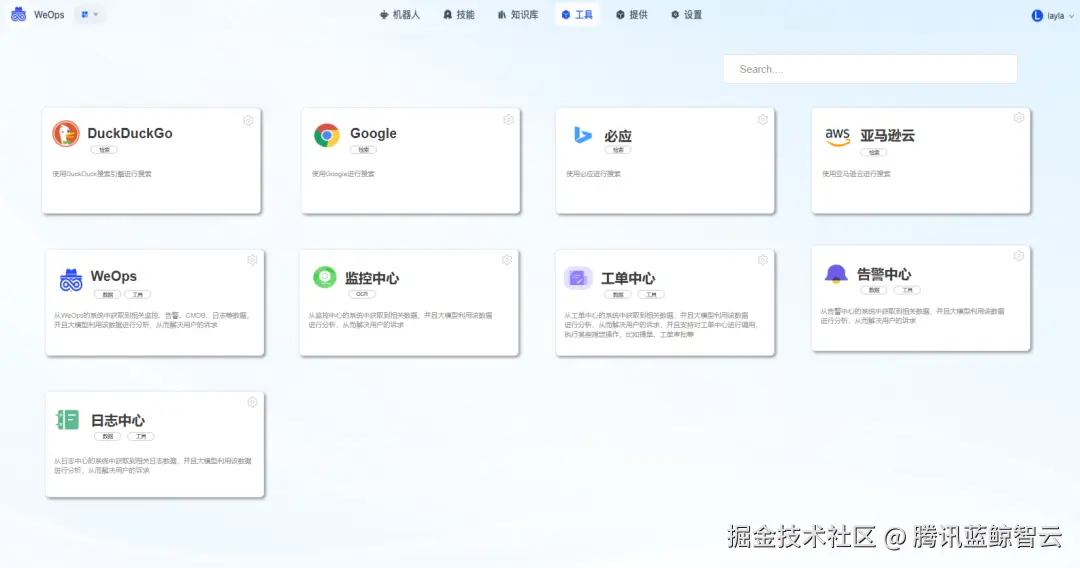Click the 告警中心 card description paragraph
Screen dimensions: 1080x568
pyautogui.click(x=912, y=316)
